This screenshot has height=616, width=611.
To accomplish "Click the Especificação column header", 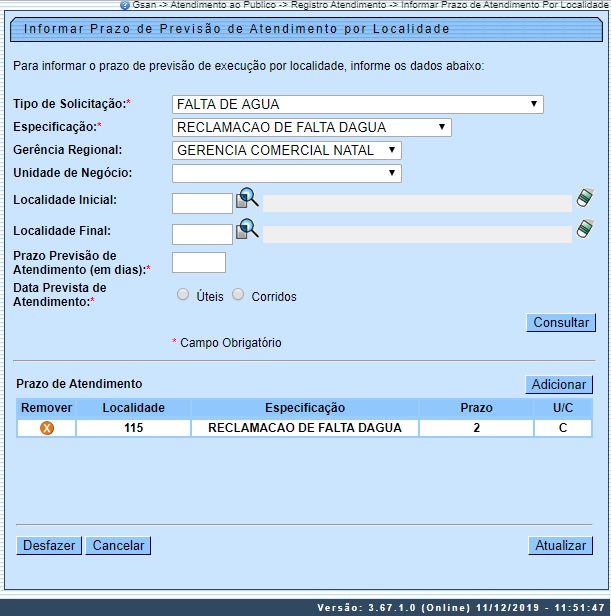I will [x=305, y=408].
